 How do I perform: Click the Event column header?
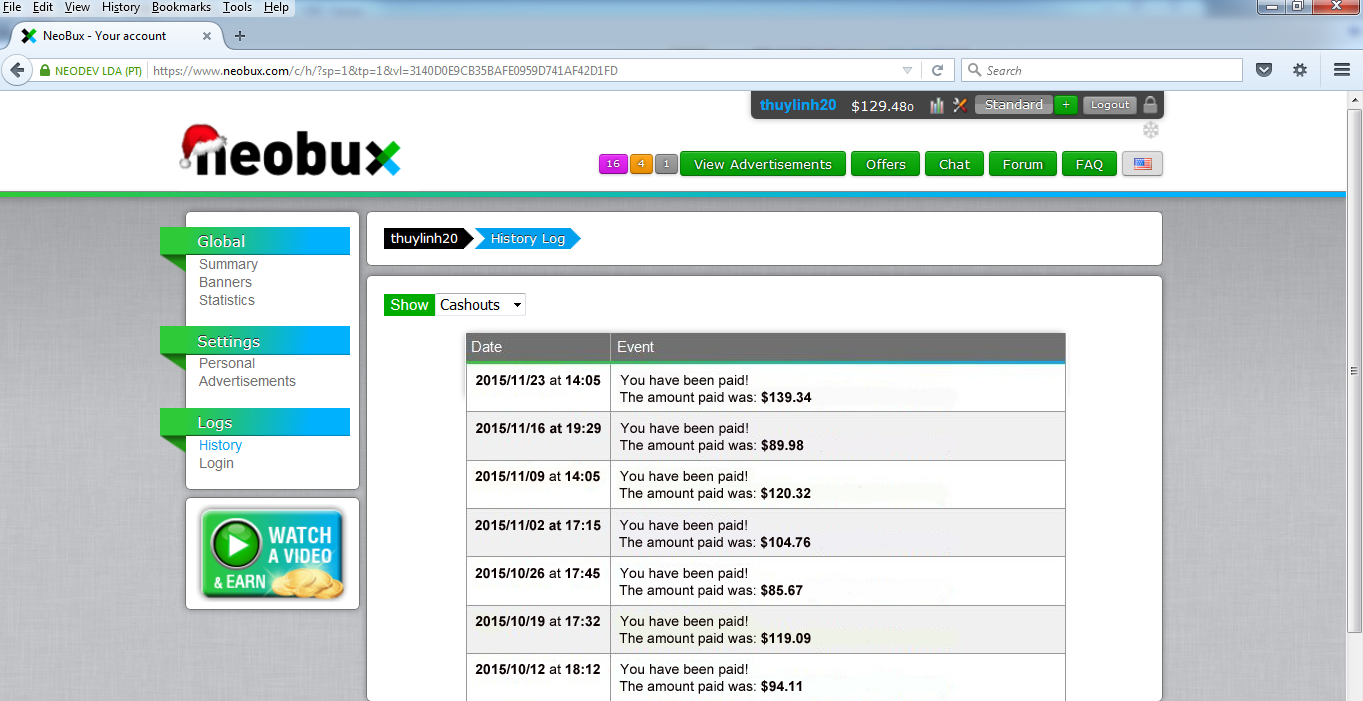click(838, 347)
